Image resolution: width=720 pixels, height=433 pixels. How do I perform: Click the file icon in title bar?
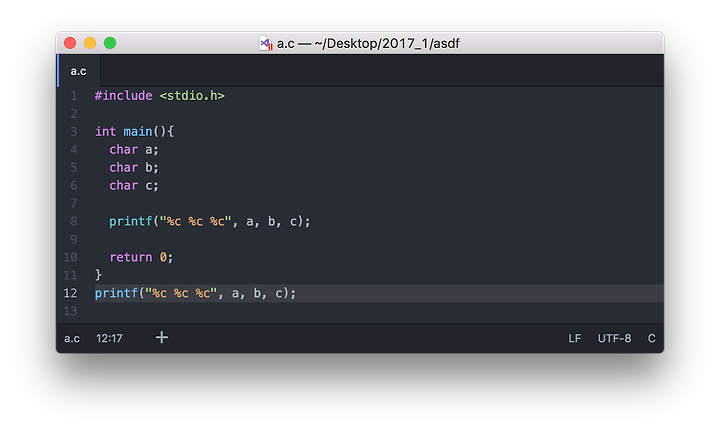(266, 44)
